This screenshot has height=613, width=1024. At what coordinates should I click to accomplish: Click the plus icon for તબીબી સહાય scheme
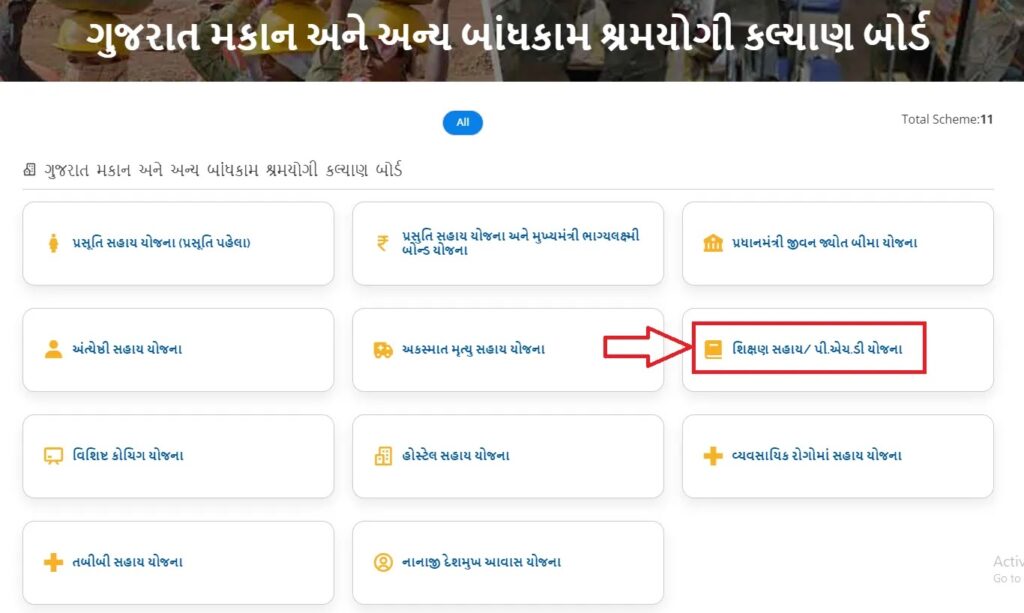[54, 562]
